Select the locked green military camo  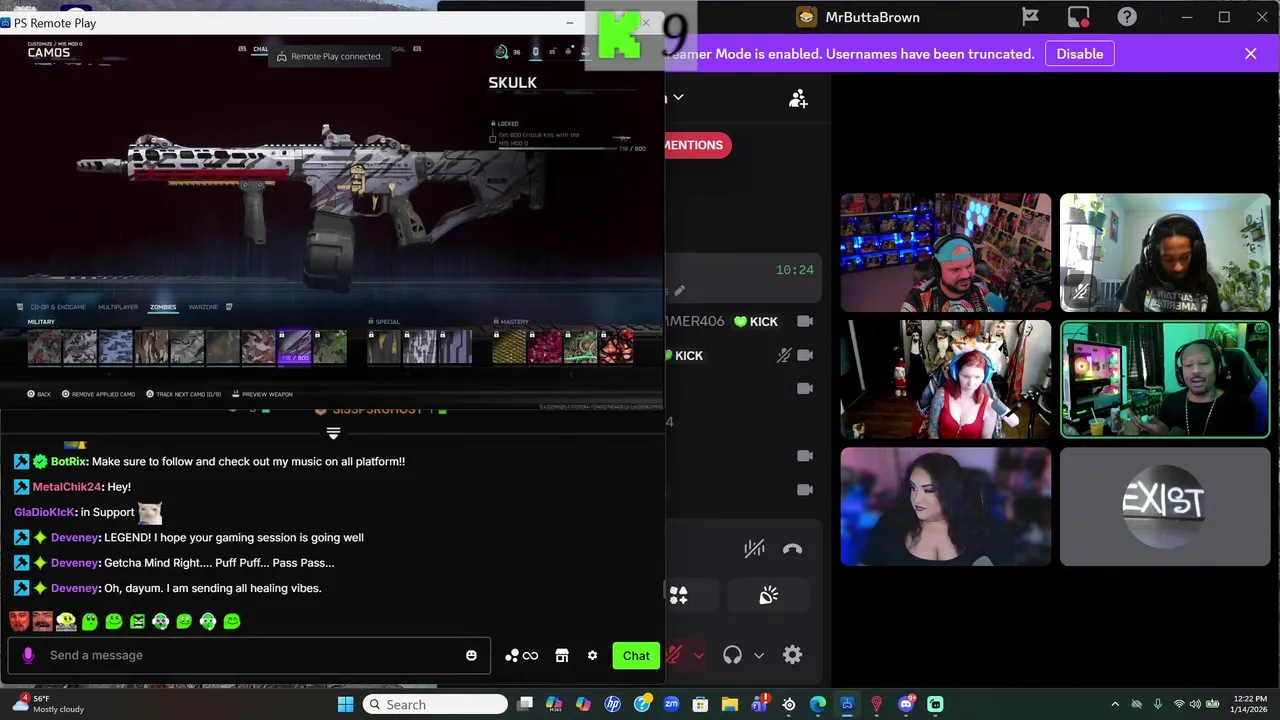point(330,346)
